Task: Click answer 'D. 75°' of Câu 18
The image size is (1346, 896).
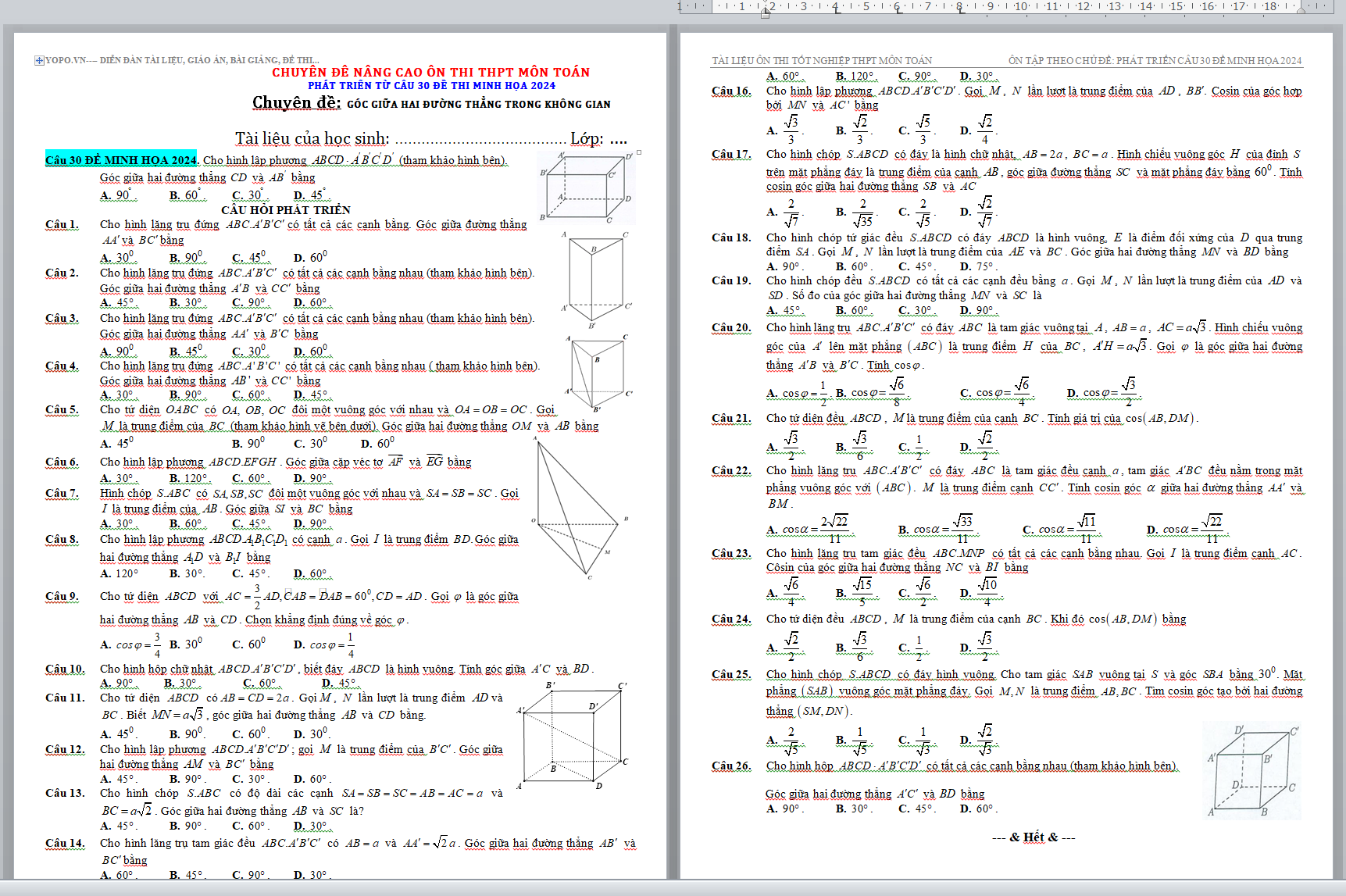Action: (x=979, y=266)
